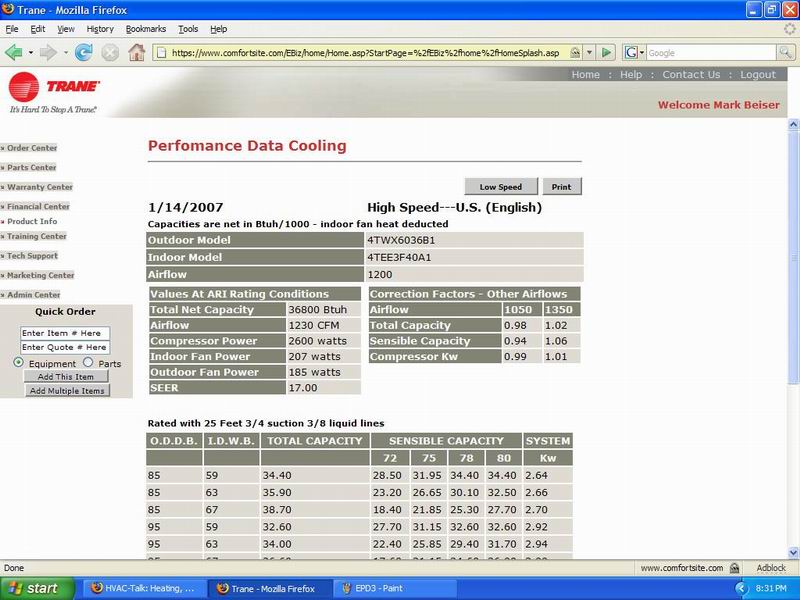Click the Enter Item # input field
Screen dimensions: 800x600
tap(65, 333)
